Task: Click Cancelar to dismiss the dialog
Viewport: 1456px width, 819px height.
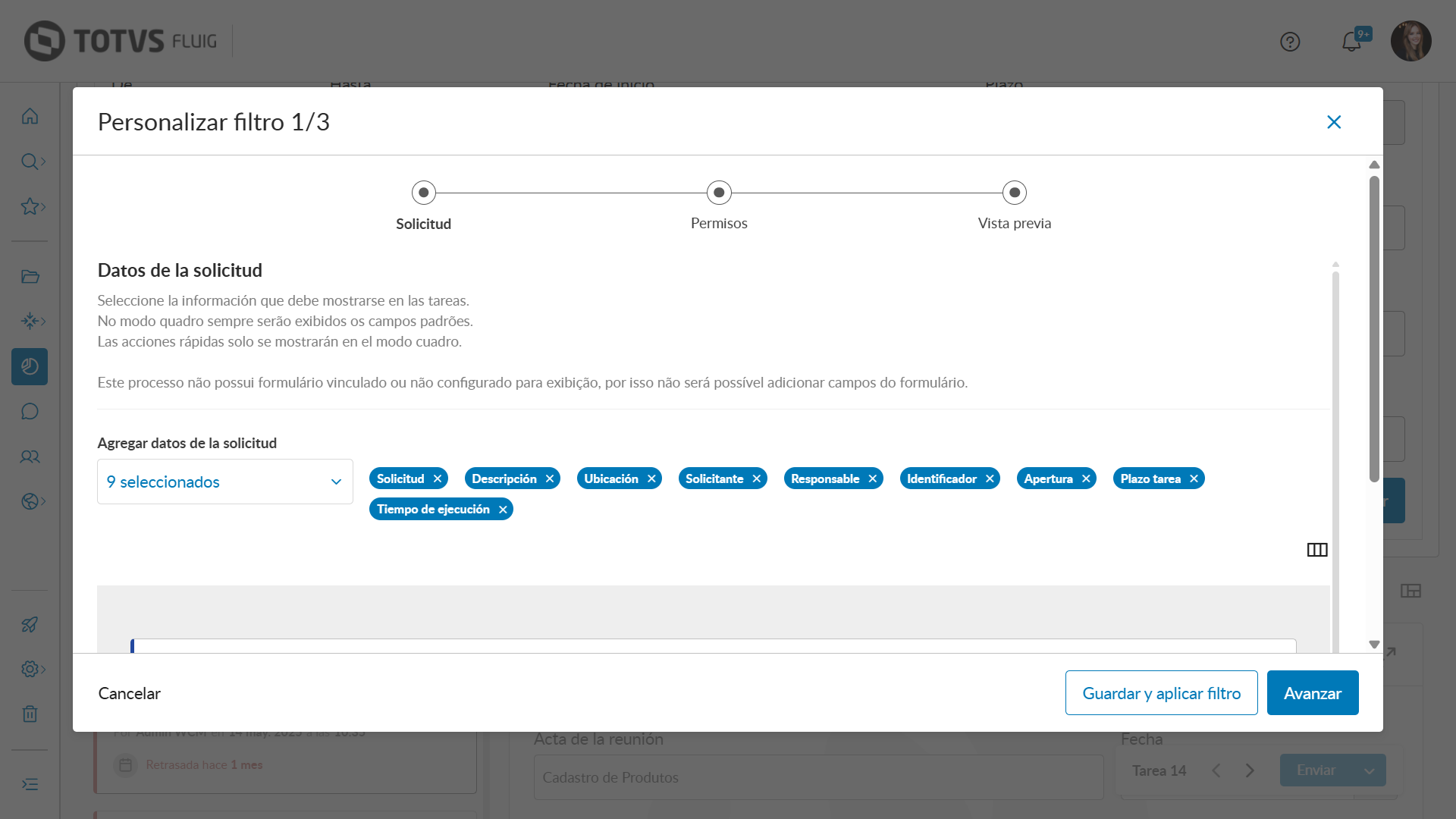Action: (130, 693)
